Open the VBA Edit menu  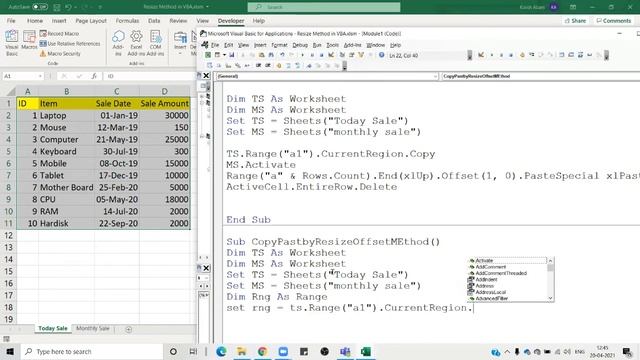[229, 45]
